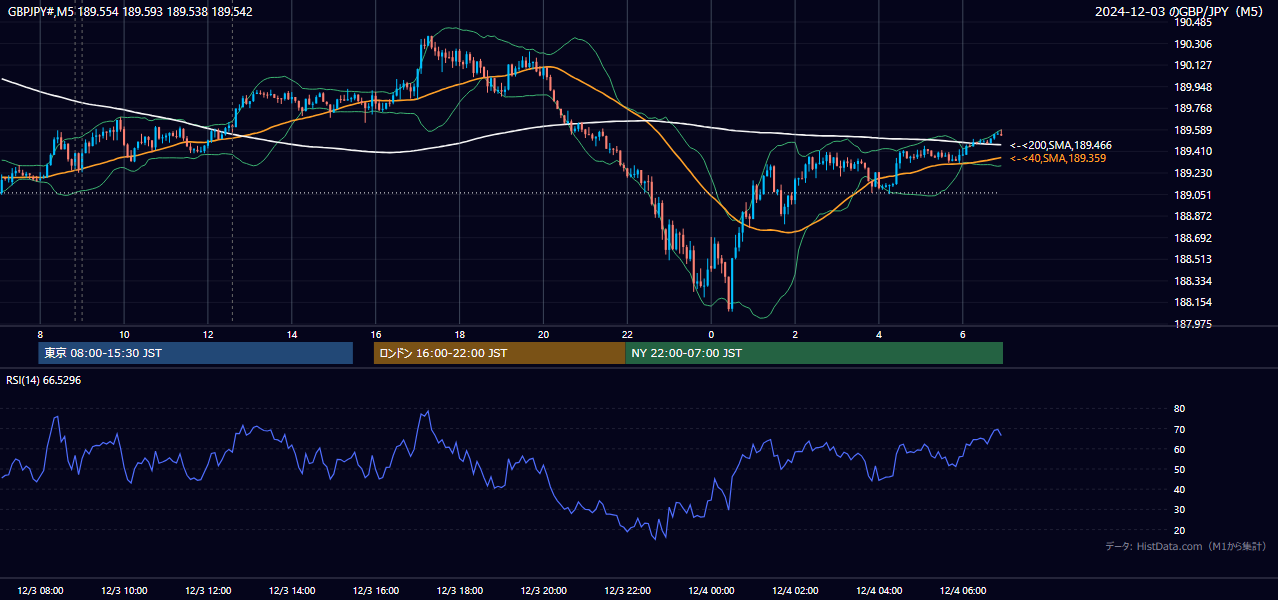1278x600 pixels.
Task: Click price level 188.872 on the axis
Action: (x=1193, y=217)
